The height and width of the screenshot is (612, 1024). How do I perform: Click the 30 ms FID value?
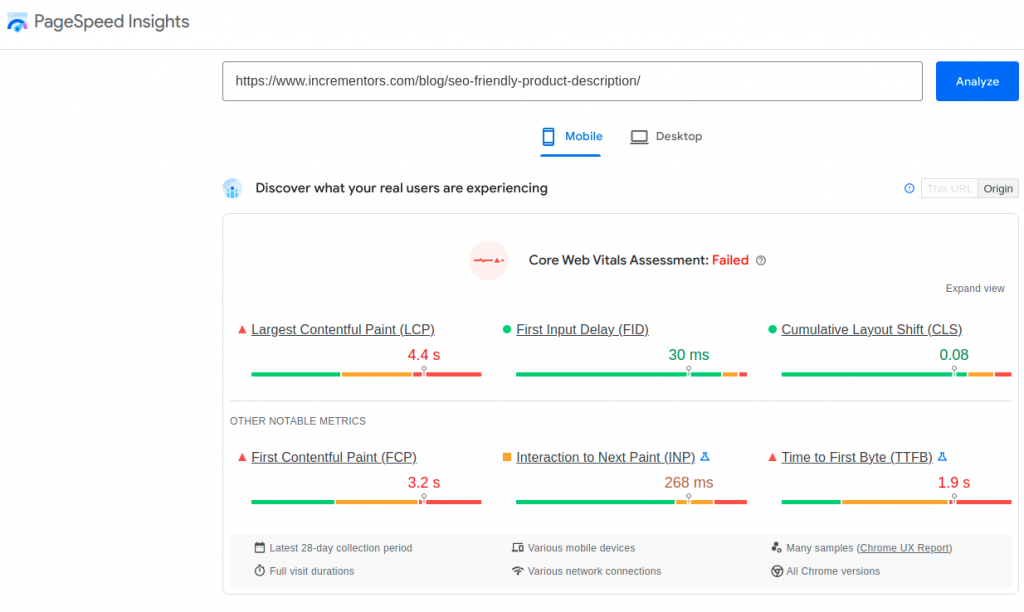point(688,355)
